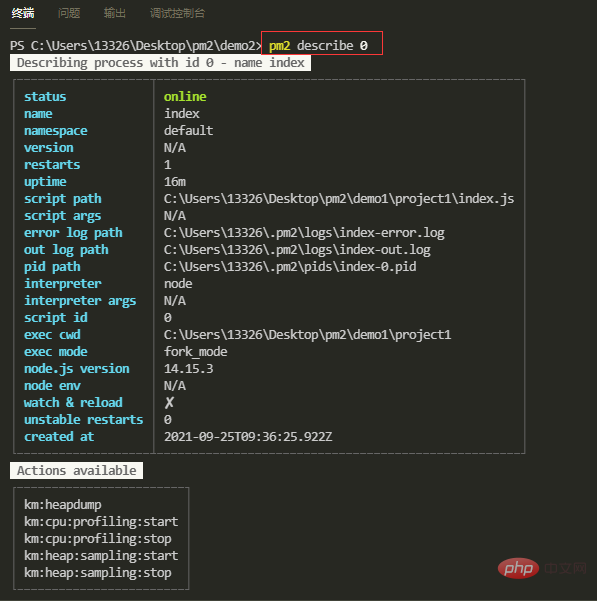Click the uptime value '16m'

tap(175, 181)
